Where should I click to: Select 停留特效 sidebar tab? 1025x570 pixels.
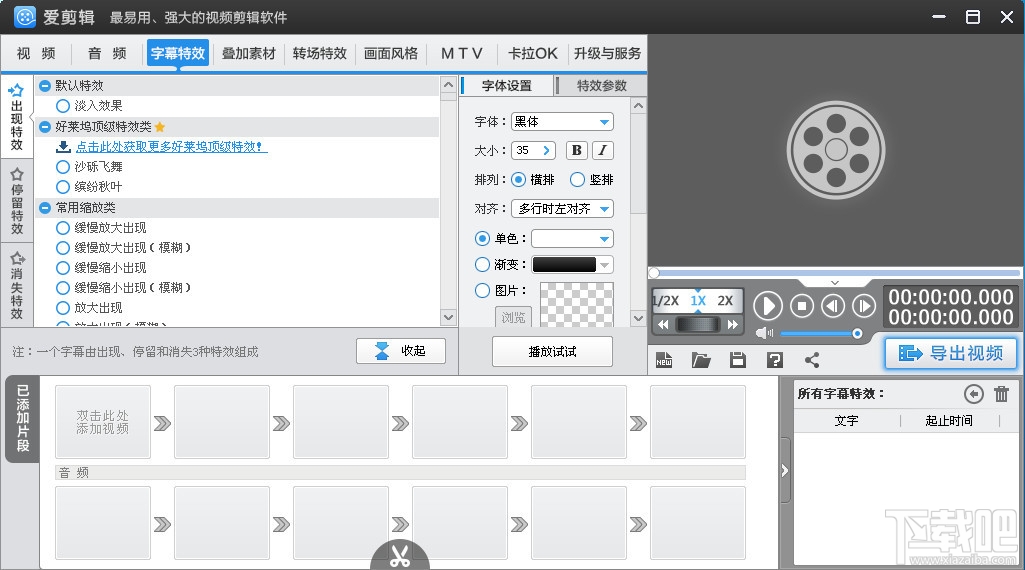(x=17, y=201)
